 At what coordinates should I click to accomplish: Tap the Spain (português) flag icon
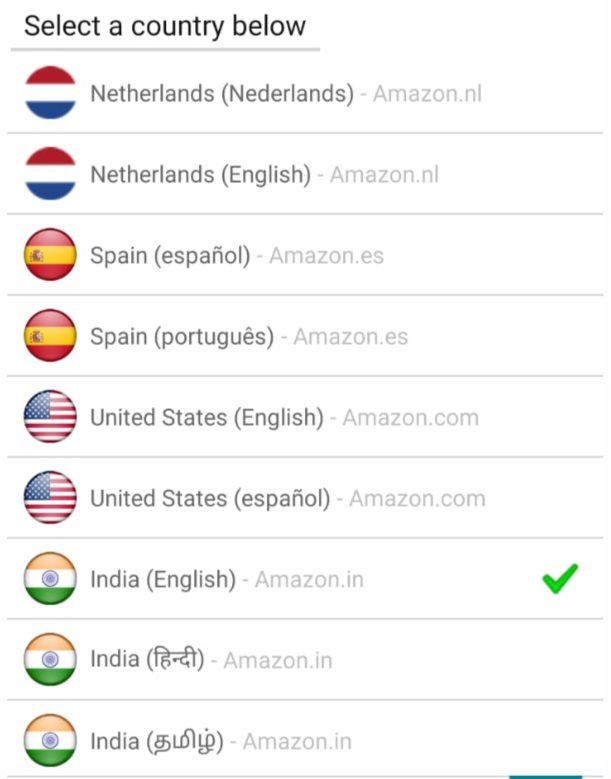[50, 336]
